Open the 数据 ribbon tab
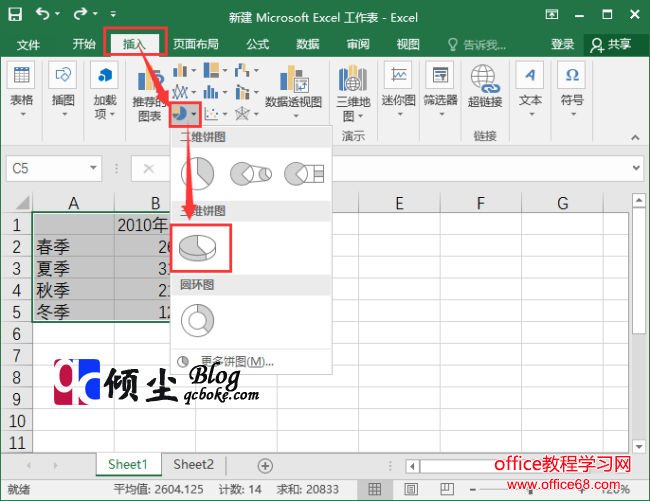 [x=308, y=44]
